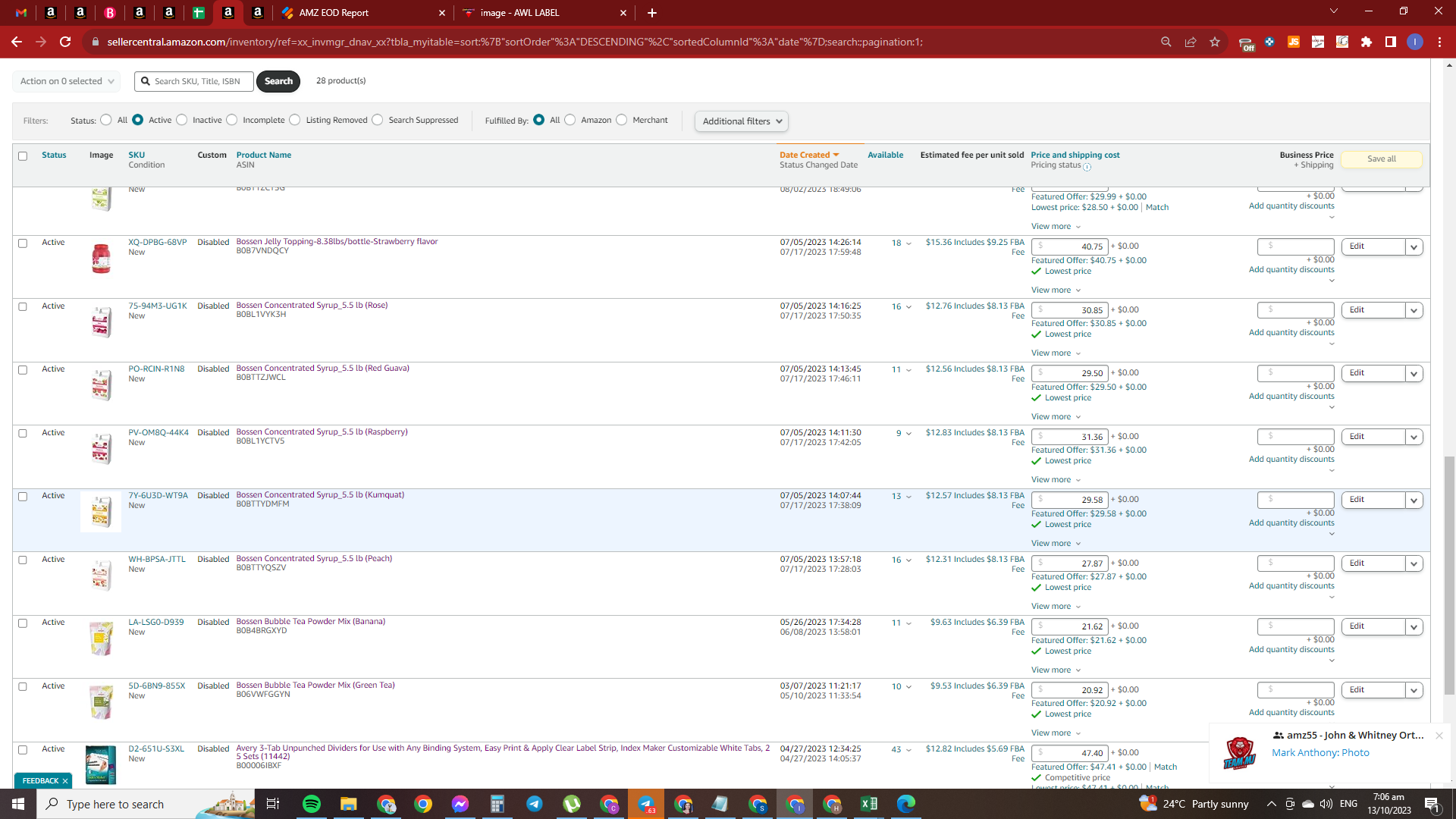Click the Search button

click(278, 81)
